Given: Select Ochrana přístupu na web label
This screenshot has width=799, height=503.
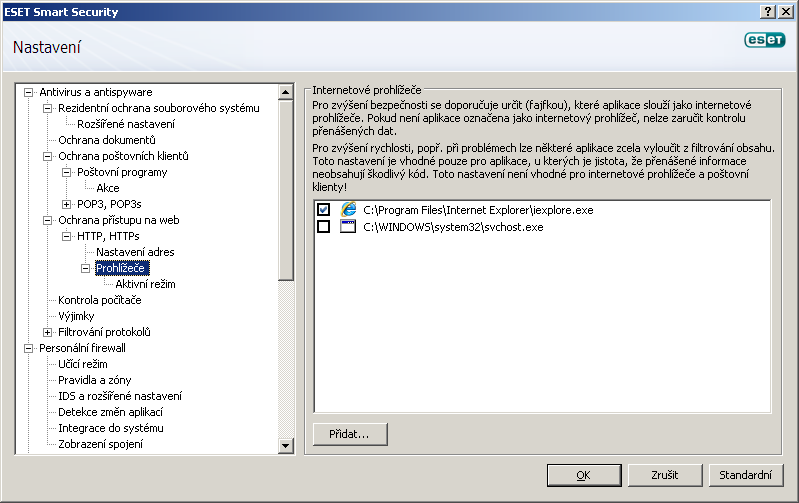Looking at the screenshot, I should click(x=119, y=220).
